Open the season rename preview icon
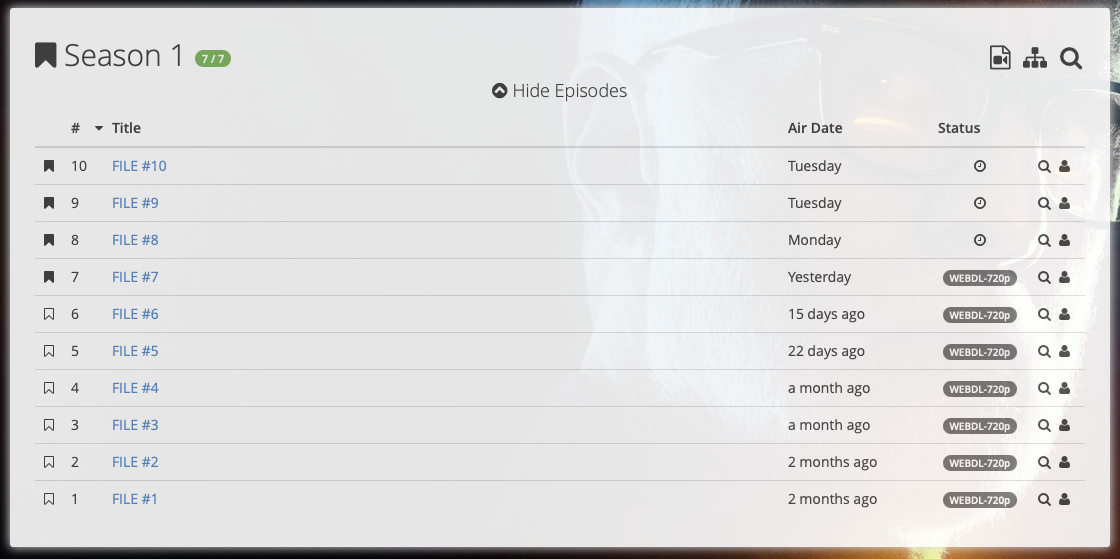 (x=1000, y=58)
